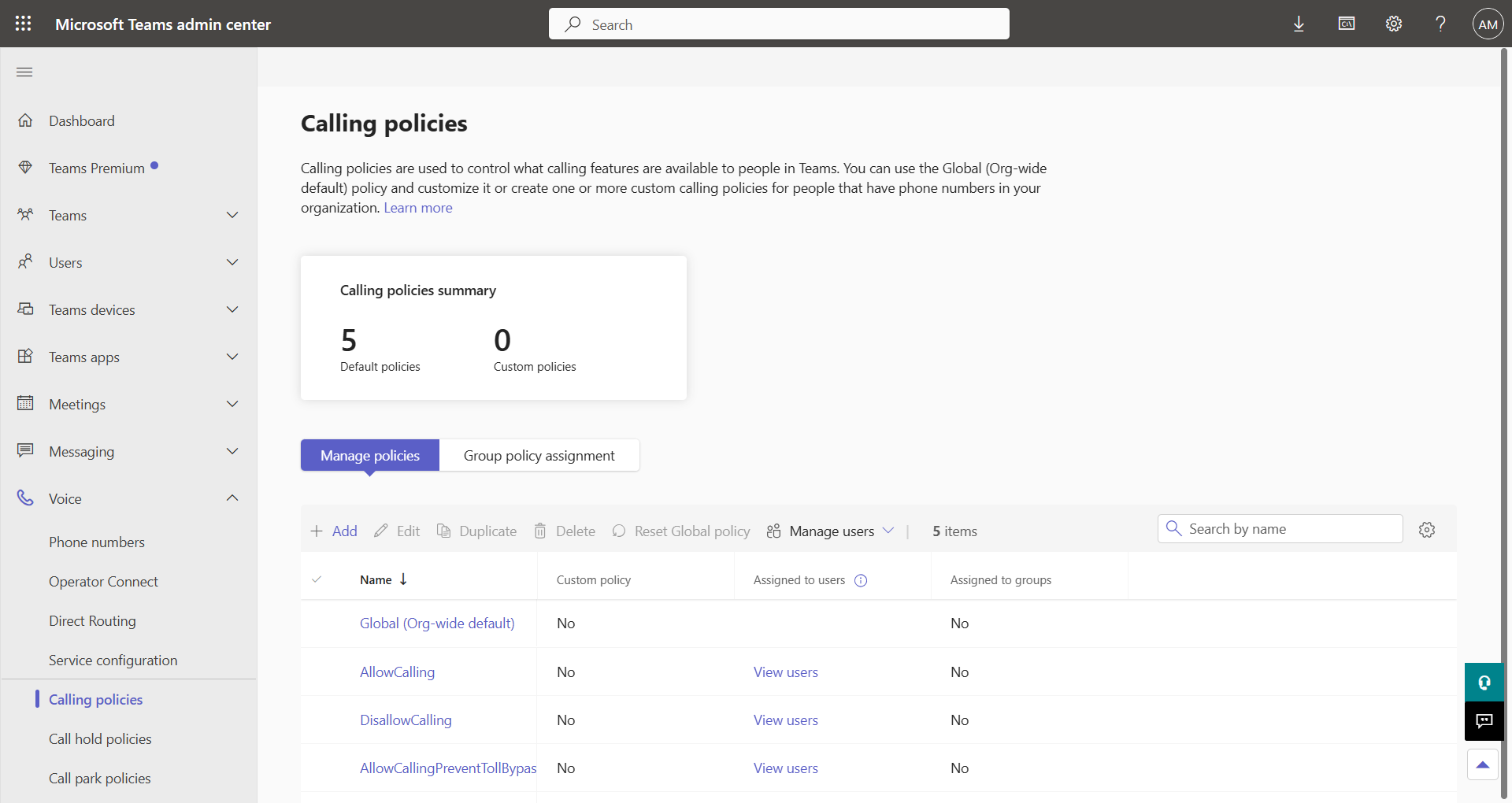
Task: Click the Meetings calendar icon
Action: [x=25, y=403]
